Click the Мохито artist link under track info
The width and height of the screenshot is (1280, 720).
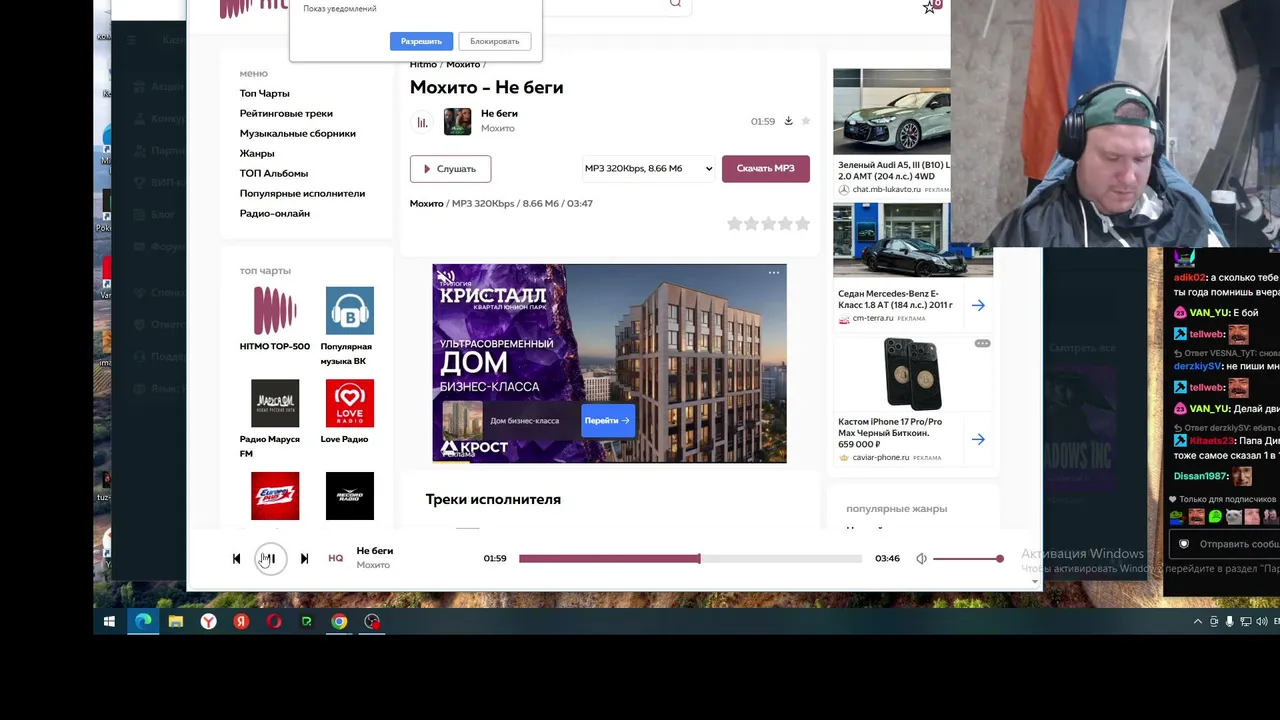pyautogui.click(x=498, y=129)
